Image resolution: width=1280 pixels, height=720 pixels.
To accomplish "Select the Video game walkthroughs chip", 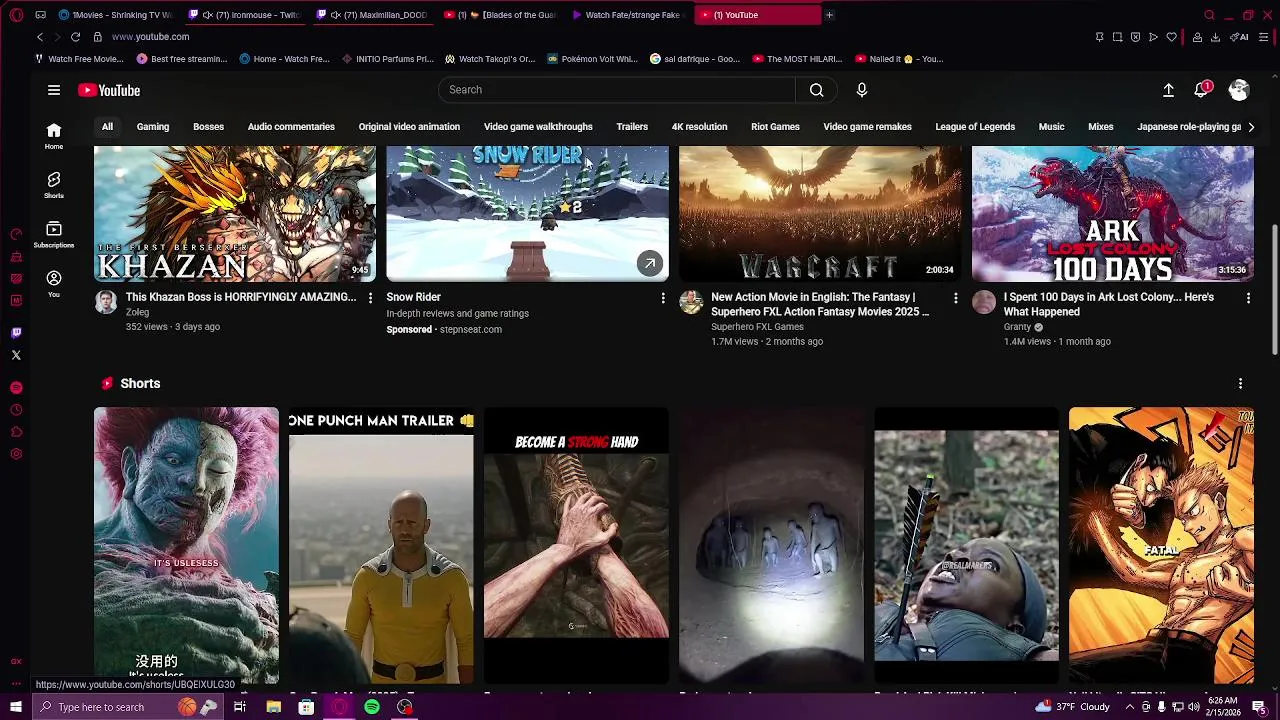I will point(538,127).
